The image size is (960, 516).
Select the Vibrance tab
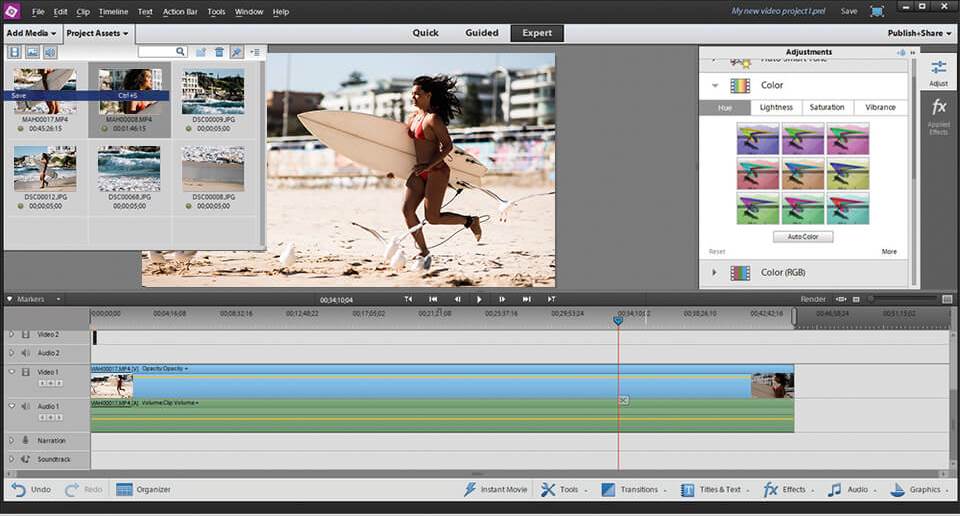pos(880,107)
